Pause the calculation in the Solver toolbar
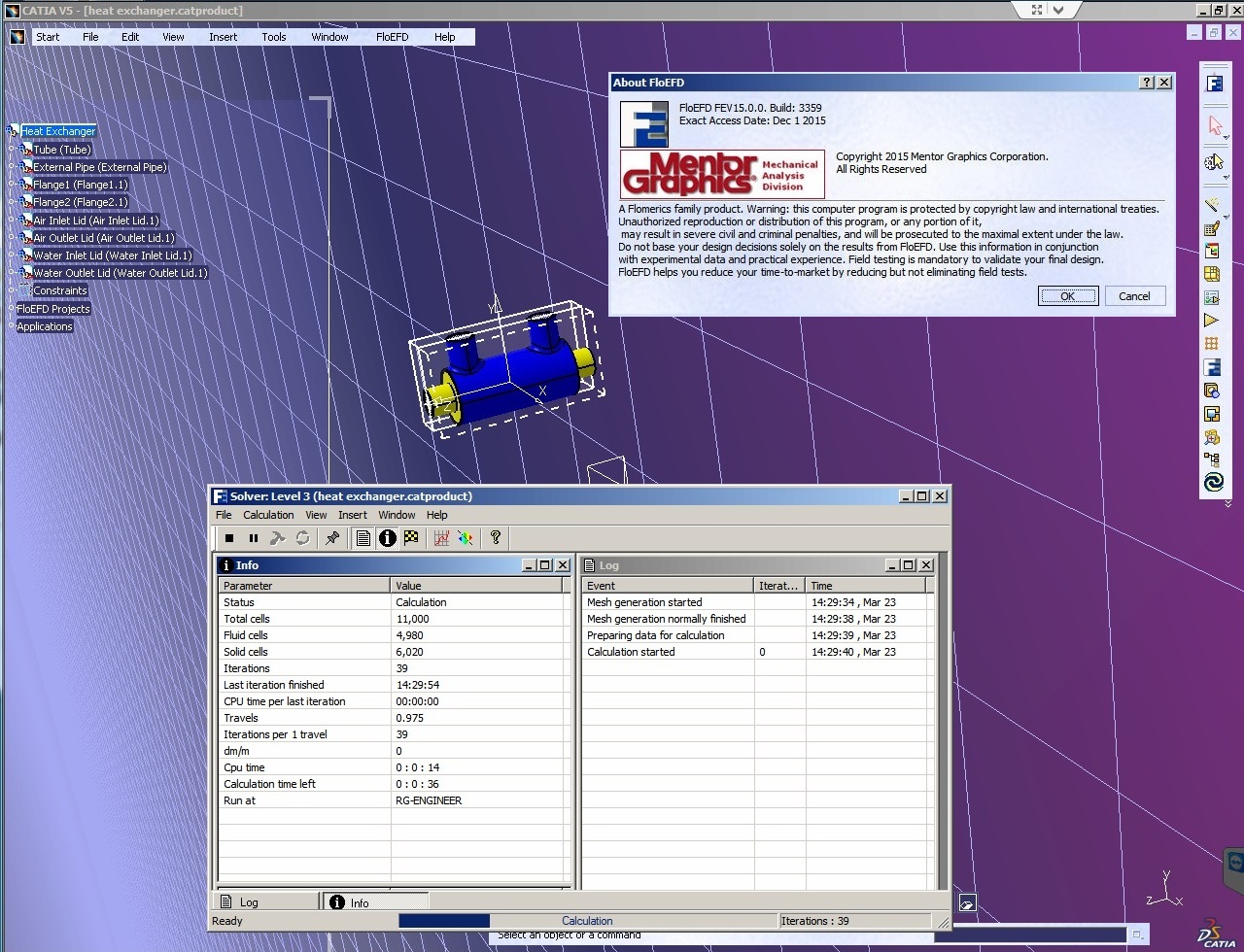 254,538
